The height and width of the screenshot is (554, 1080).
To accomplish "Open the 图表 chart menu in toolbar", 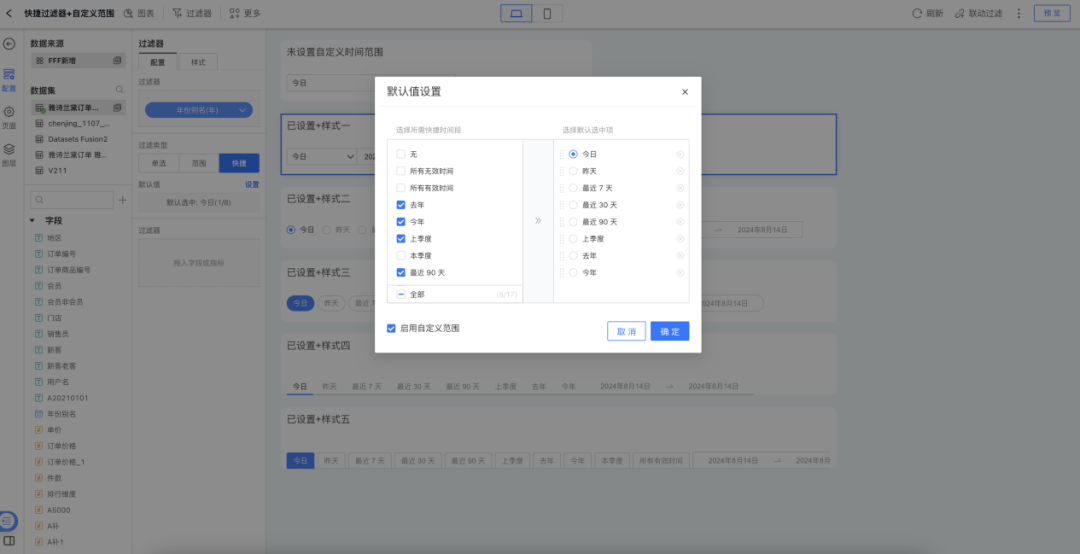I will pyautogui.click(x=138, y=13).
